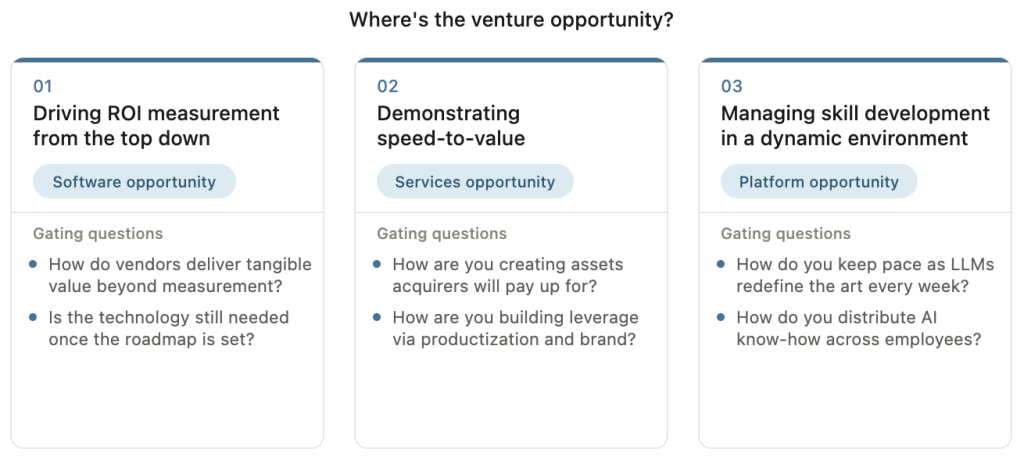Select the Software opportunity pill
This screenshot has width=1024, height=467.
tap(134, 182)
